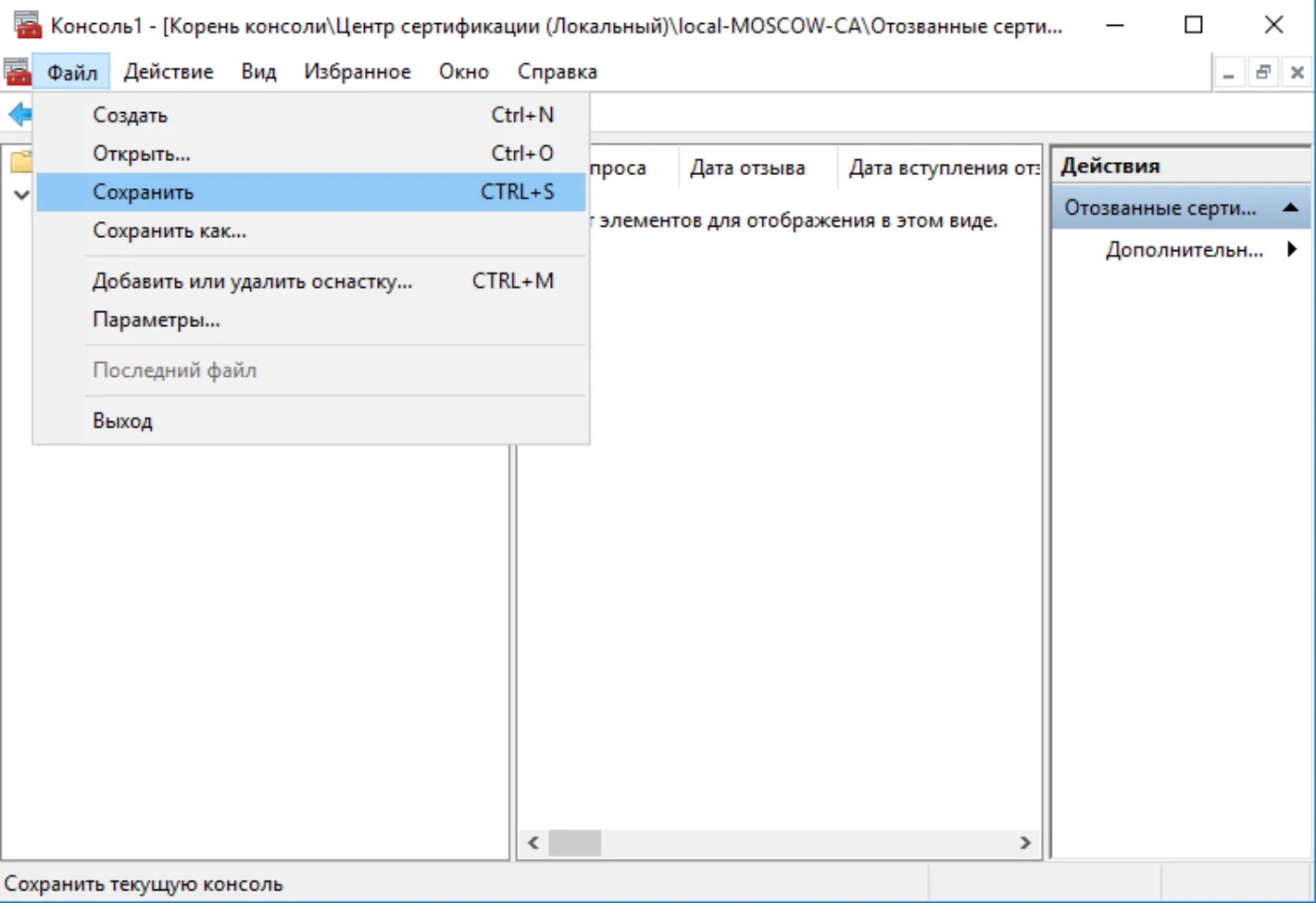Open the Окно menu
The image size is (1316, 903).
[x=464, y=71]
